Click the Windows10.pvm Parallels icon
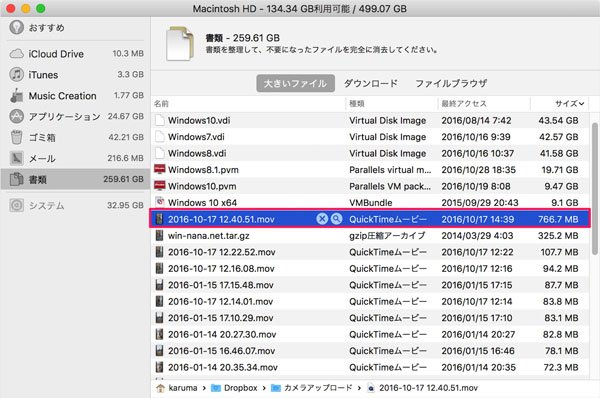Image resolution: width=600 pixels, height=398 pixels. [160, 186]
